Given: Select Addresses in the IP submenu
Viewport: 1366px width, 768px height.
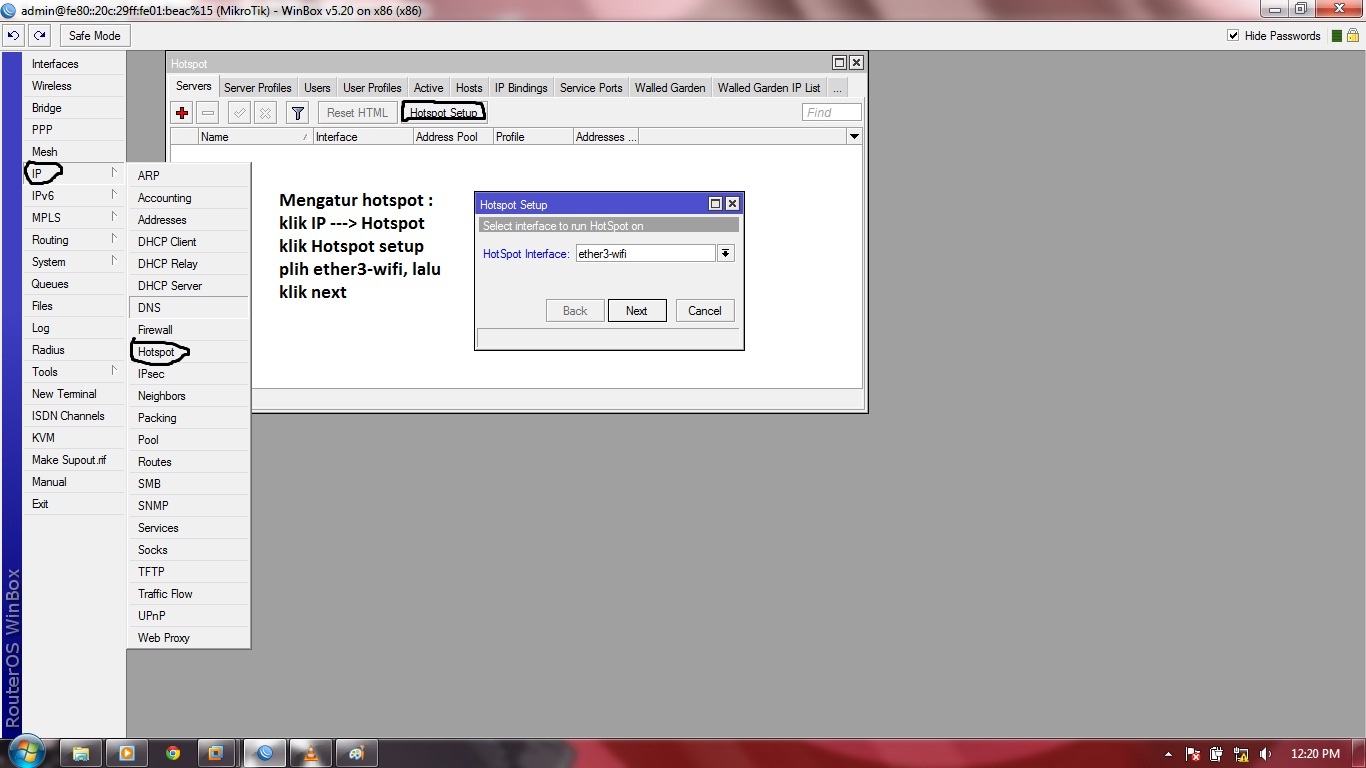Looking at the screenshot, I should point(189,220).
